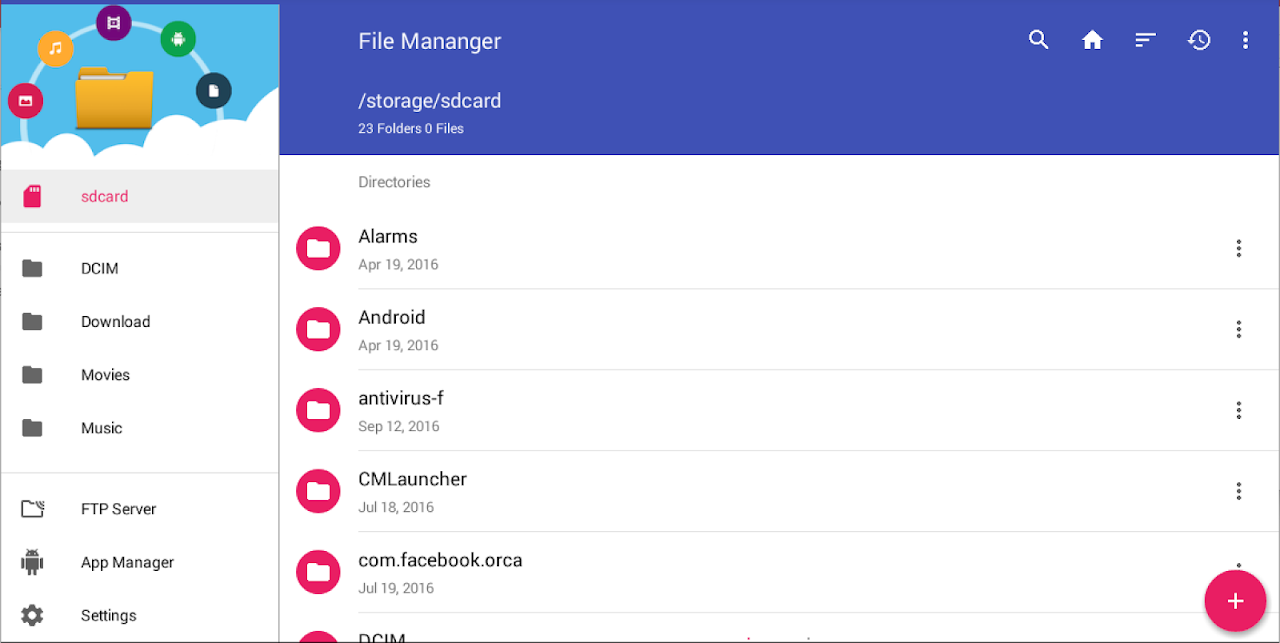Click the Alarms folder icon

[318, 248]
